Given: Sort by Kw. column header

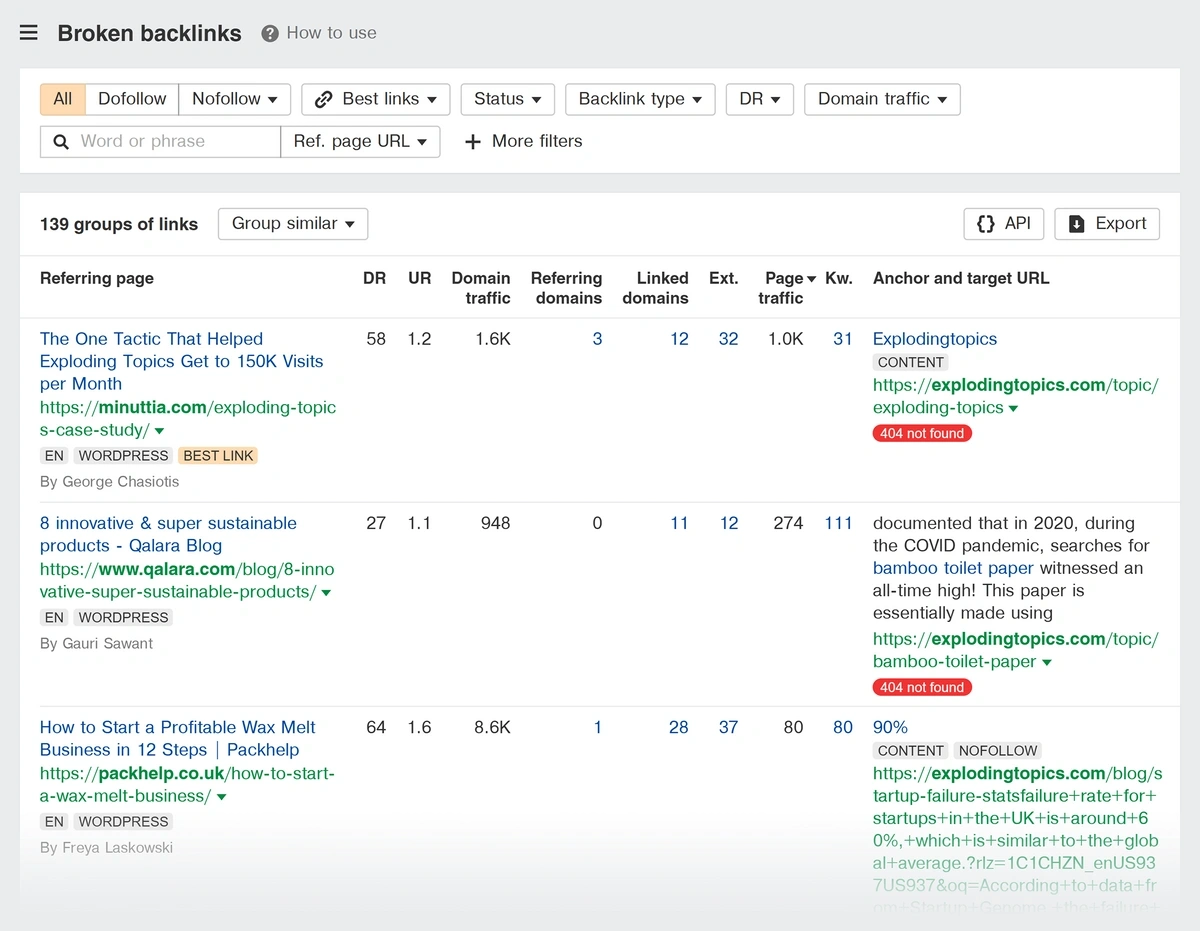Looking at the screenshot, I should [839, 278].
